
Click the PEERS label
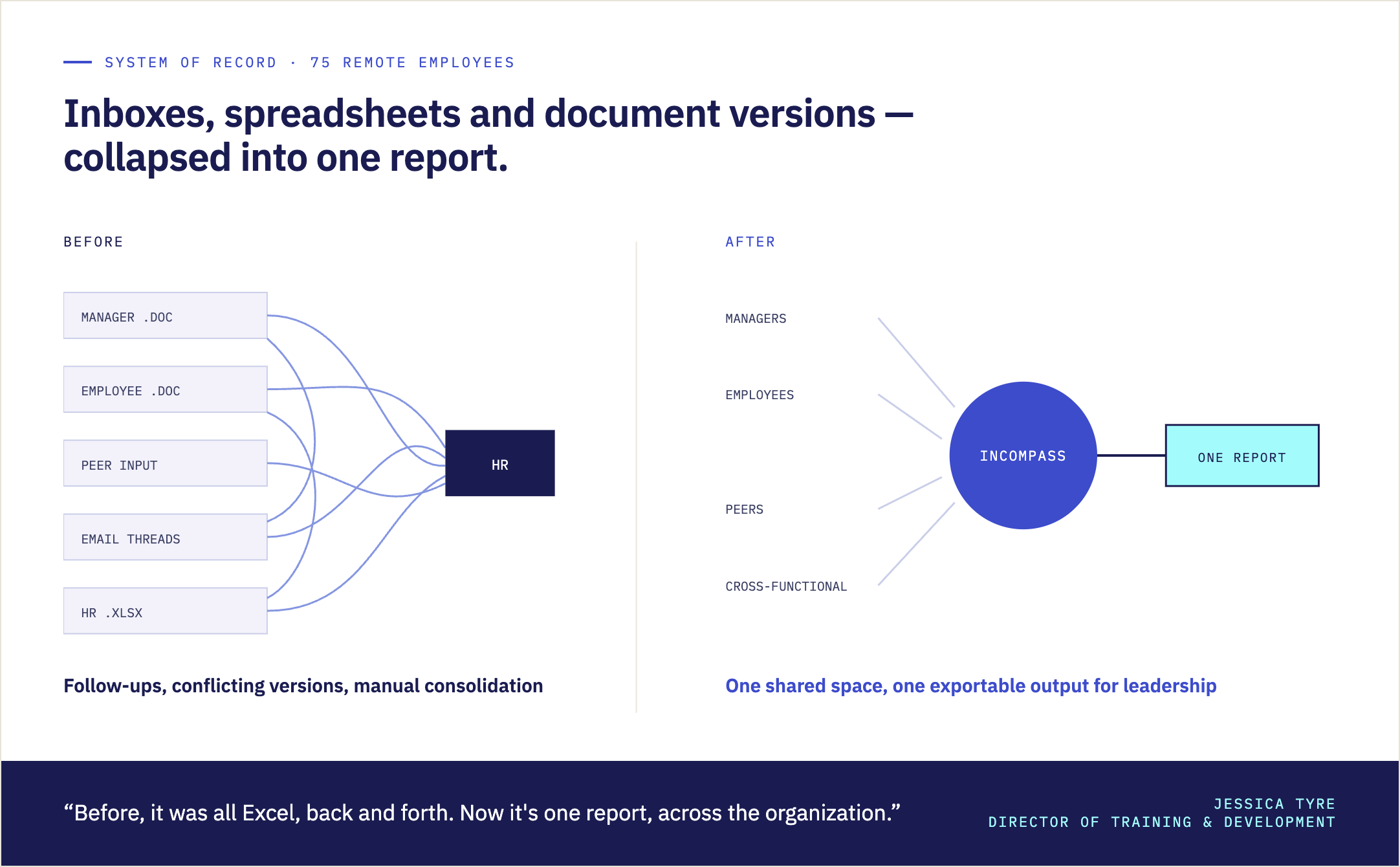click(744, 509)
